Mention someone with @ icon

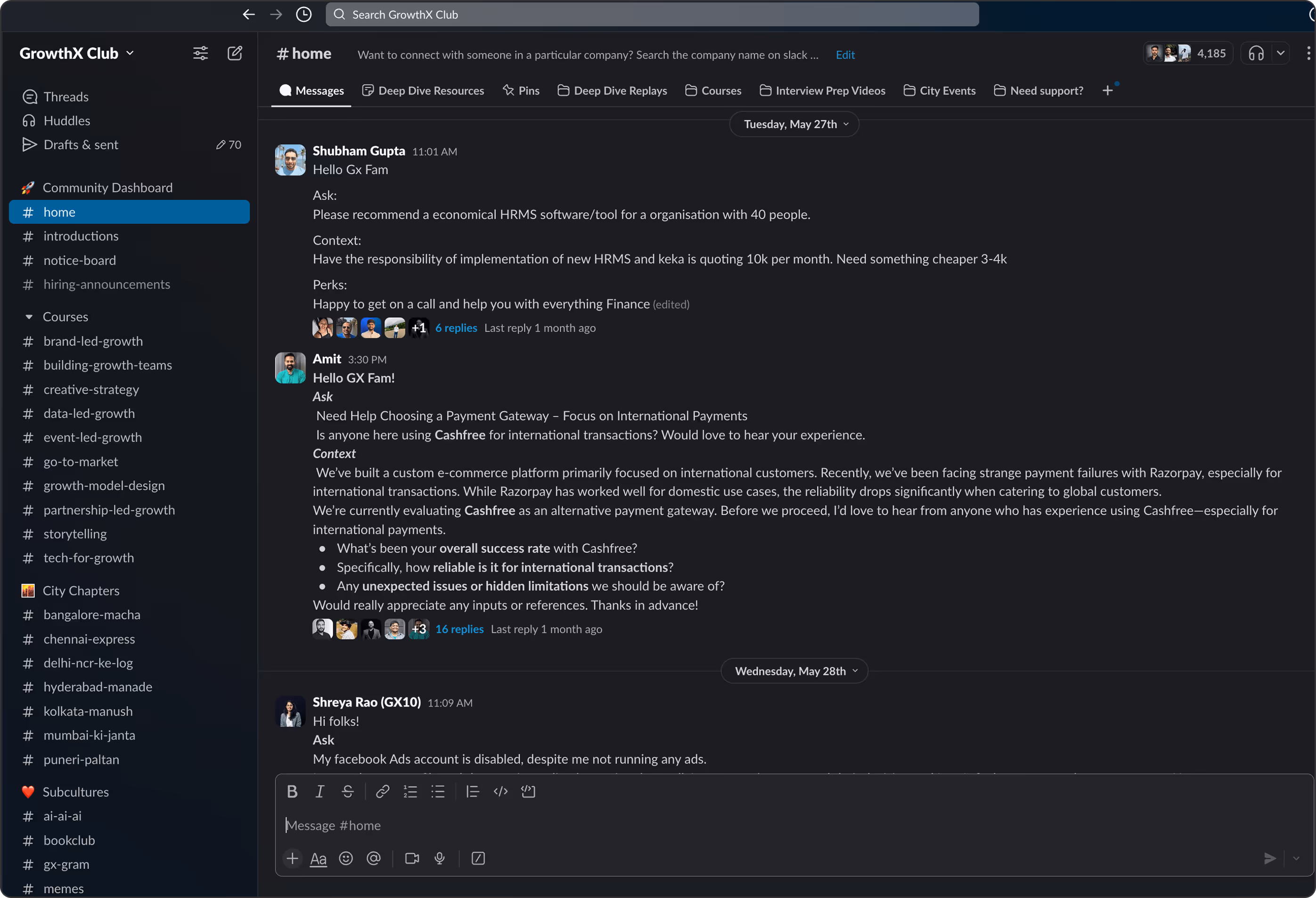coord(374,858)
